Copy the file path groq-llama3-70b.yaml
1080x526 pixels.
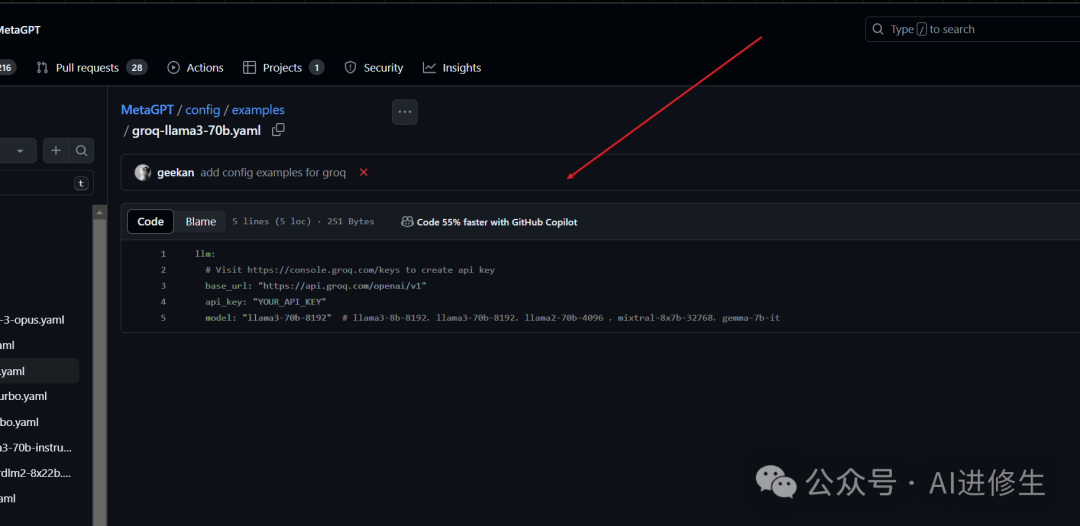(x=278, y=129)
